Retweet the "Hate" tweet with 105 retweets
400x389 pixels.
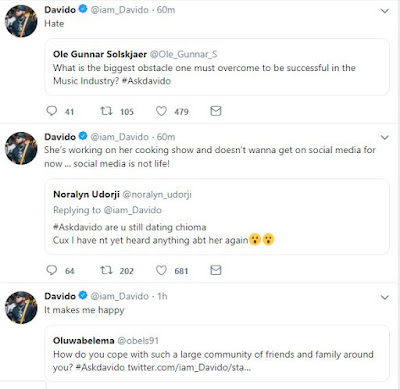point(106,111)
